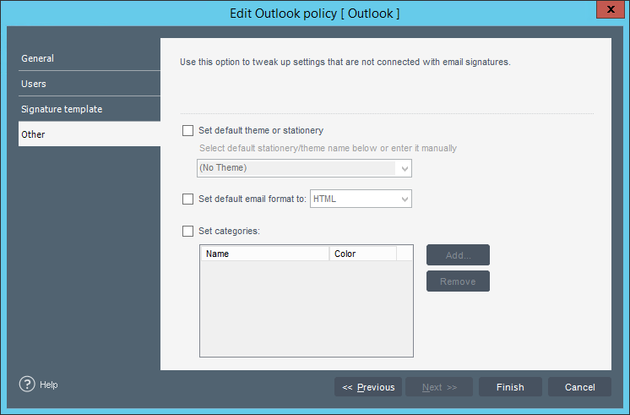Cancel editing the Outlook policy
The height and width of the screenshot is (415, 630).
tap(580, 387)
